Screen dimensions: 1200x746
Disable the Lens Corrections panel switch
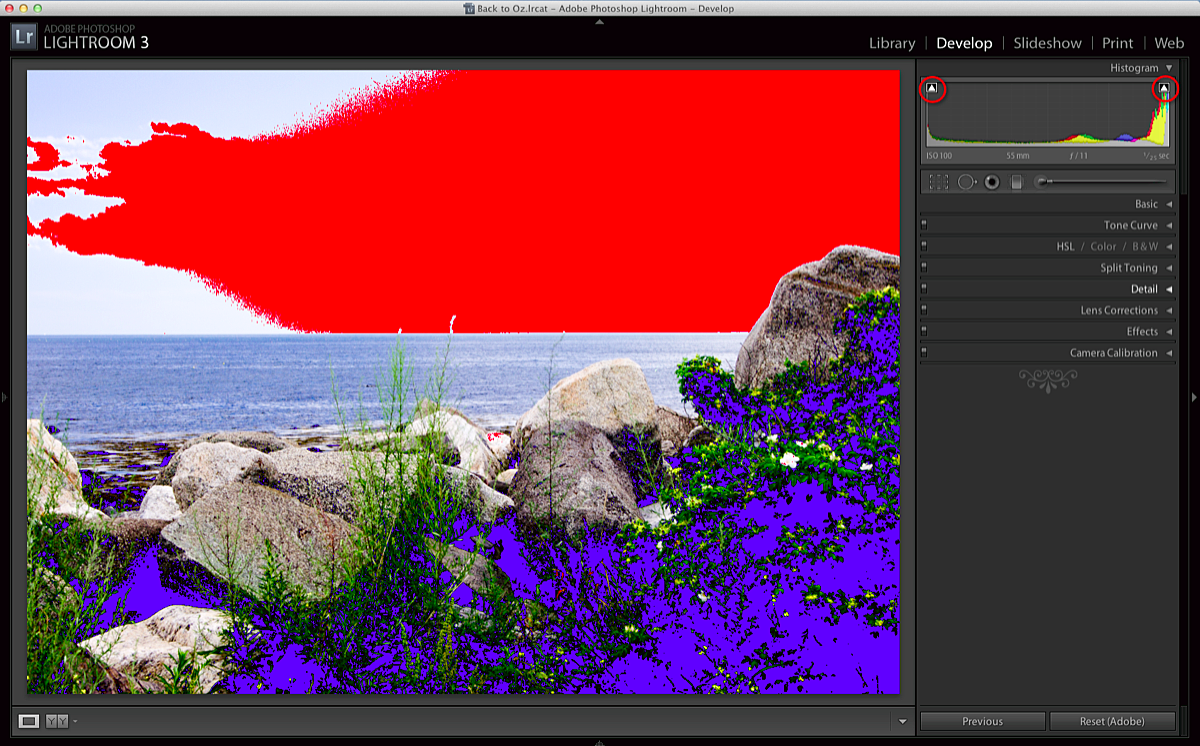point(924,311)
